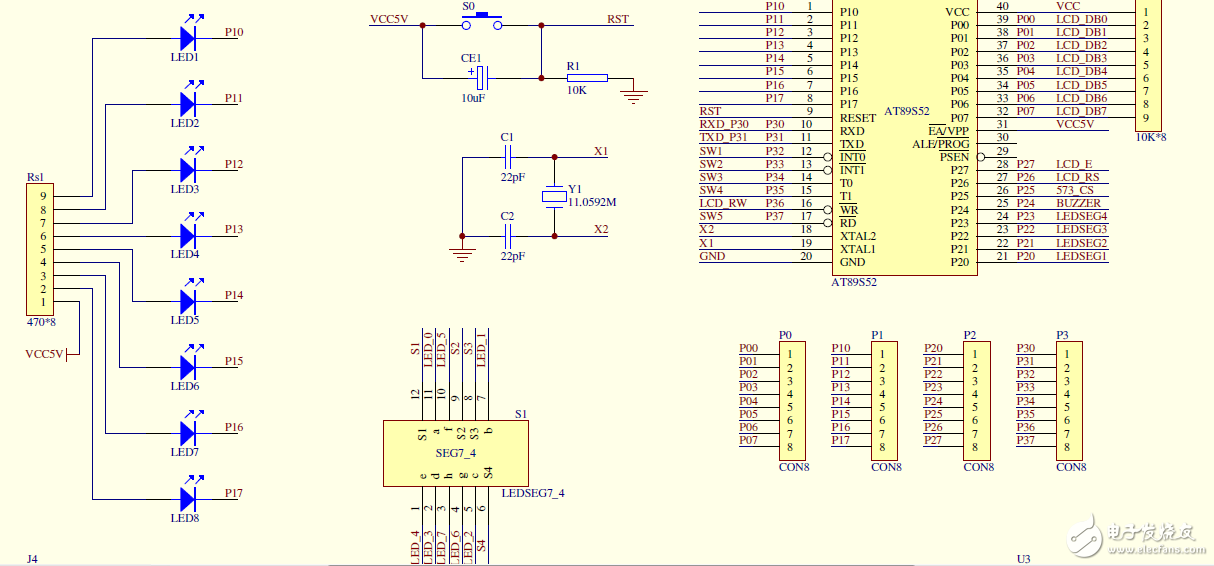
Task: Select the LED8 diode symbol
Action: point(189,497)
